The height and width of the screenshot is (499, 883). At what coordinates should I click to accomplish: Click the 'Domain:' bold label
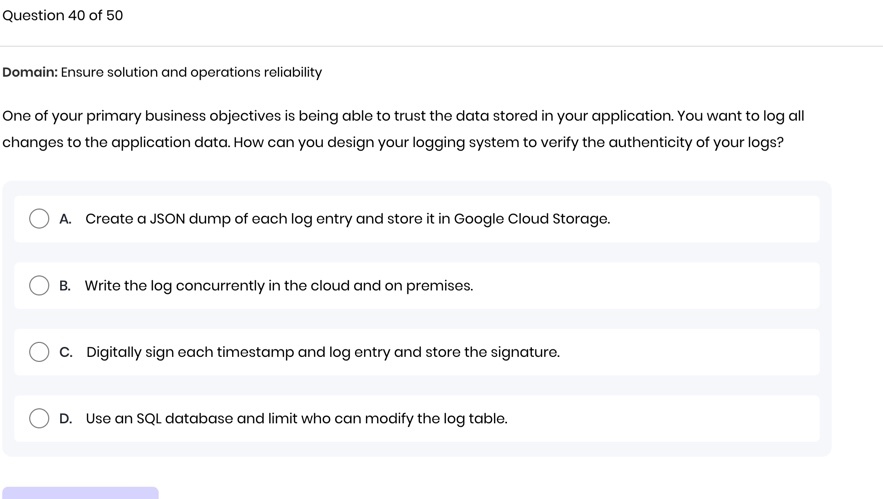pyautogui.click(x=29, y=73)
